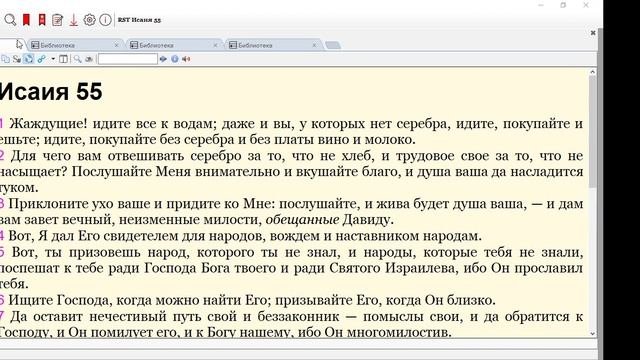Close the middle Библиотека tab
The image size is (640, 360).
pyautogui.click(x=215, y=45)
